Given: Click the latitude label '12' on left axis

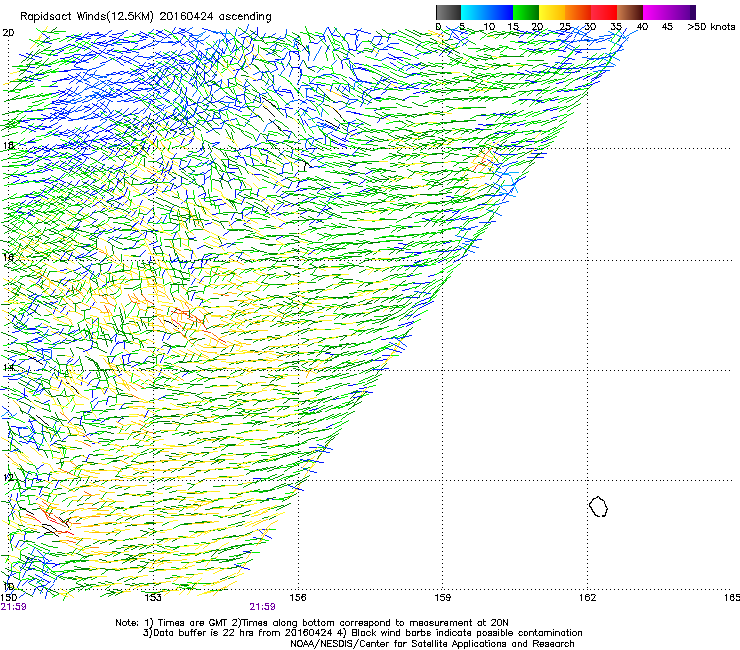Looking at the screenshot, I should click(8, 478).
